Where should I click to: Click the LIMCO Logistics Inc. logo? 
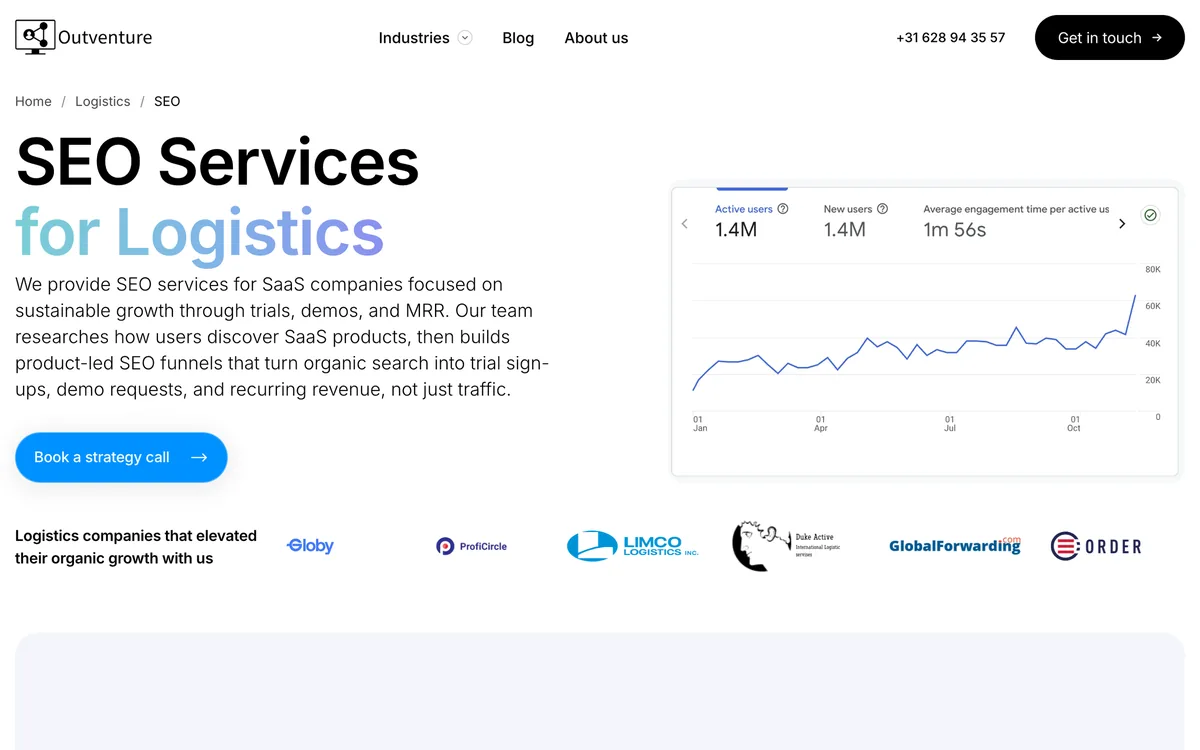tap(633, 546)
